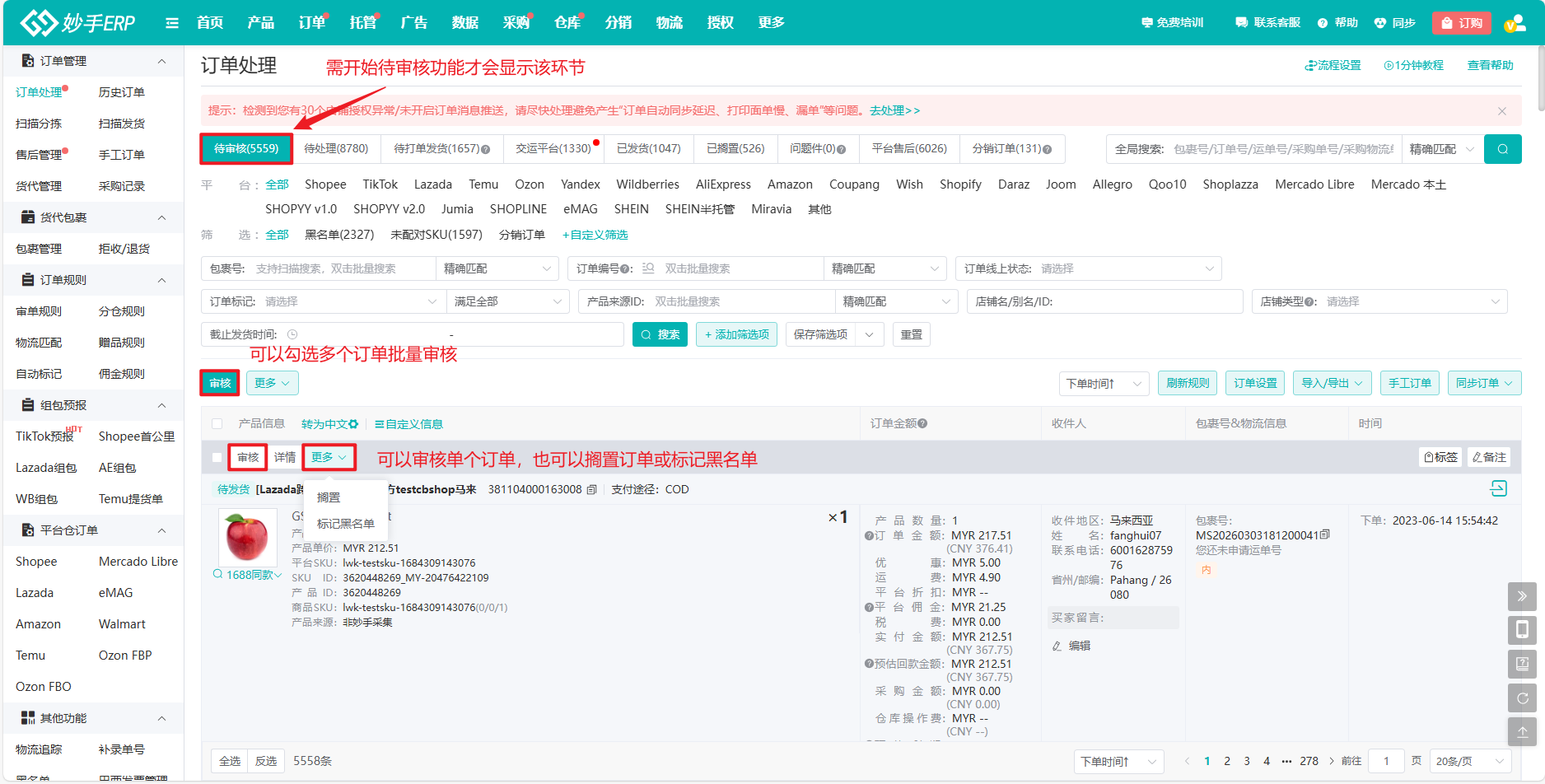This screenshot has width=1545, height=784.
Task: Go to page 2 of results
Action: [1227, 761]
